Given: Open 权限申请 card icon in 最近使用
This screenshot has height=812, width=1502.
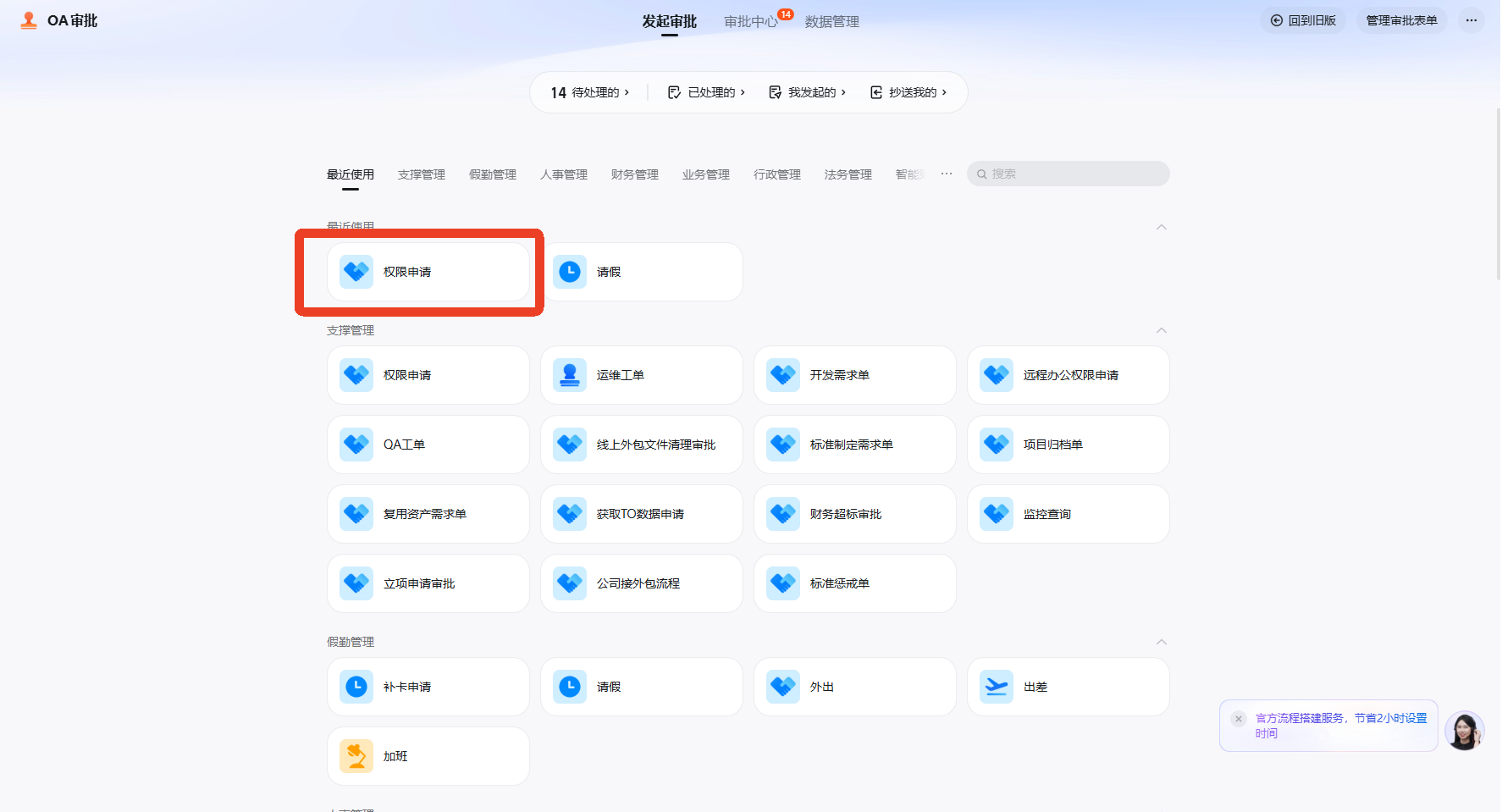Looking at the screenshot, I should click(x=356, y=272).
